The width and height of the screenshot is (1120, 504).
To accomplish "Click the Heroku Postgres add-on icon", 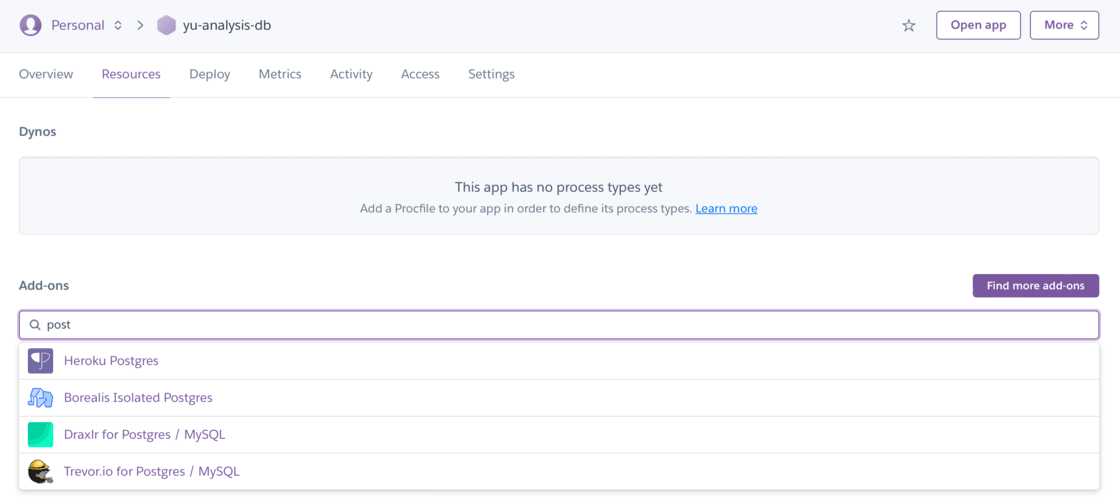I will [40, 360].
